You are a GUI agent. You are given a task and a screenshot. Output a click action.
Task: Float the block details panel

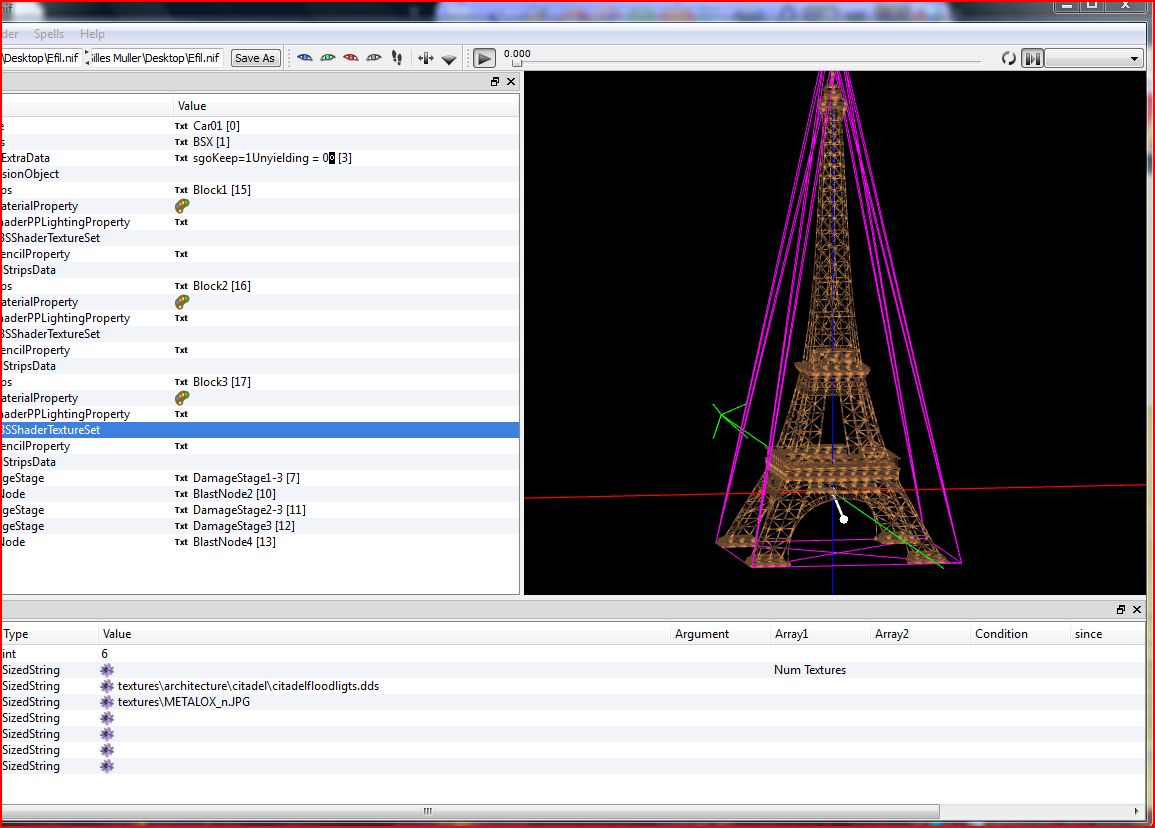[1121, 609]
